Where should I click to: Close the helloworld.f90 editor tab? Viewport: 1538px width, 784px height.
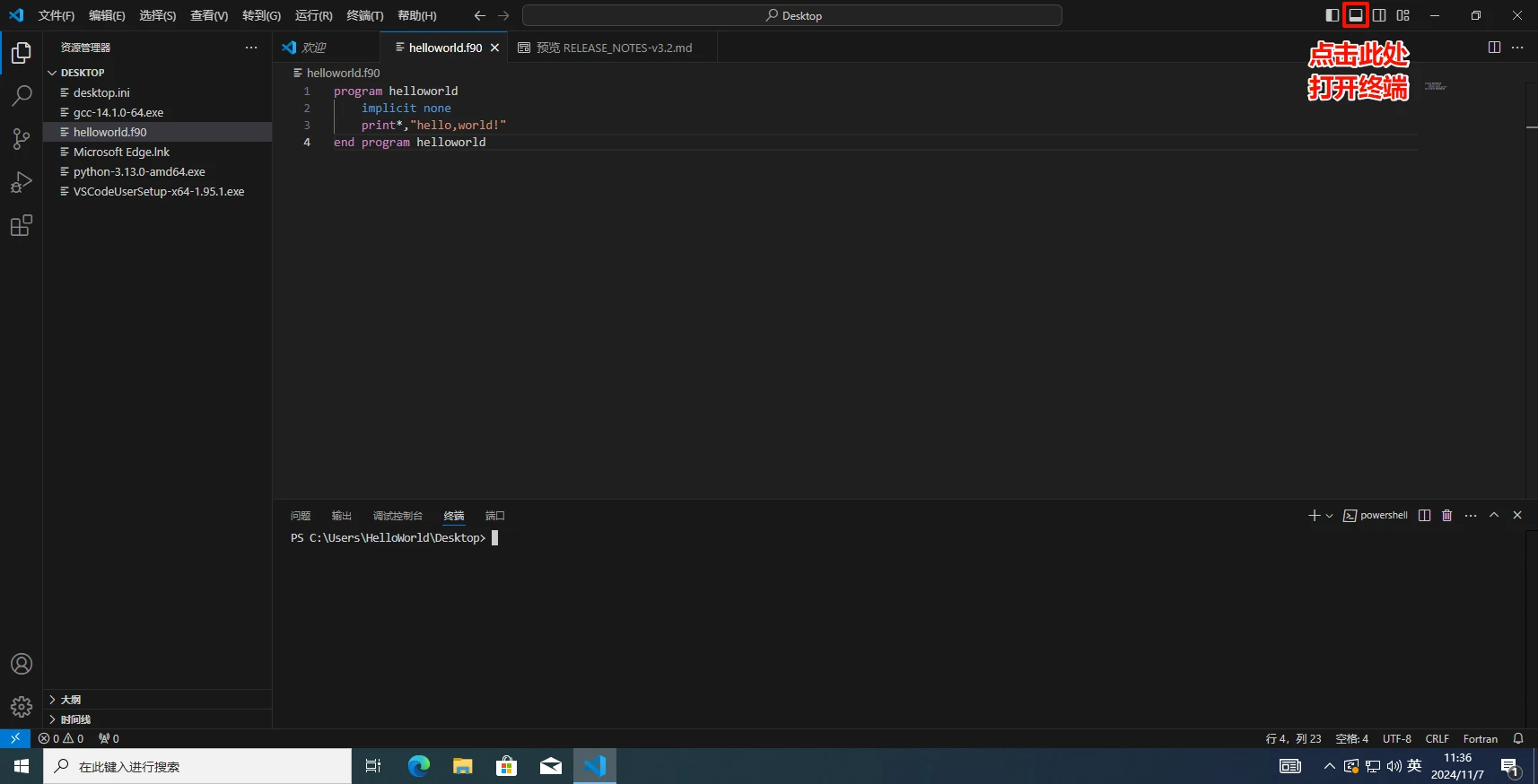coord(494,48)
